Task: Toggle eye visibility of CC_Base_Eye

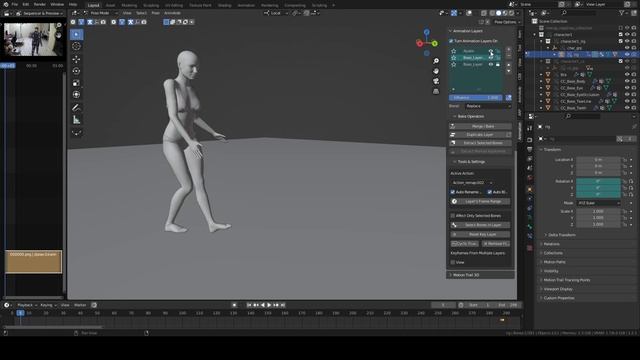Action: click(627, 88)
